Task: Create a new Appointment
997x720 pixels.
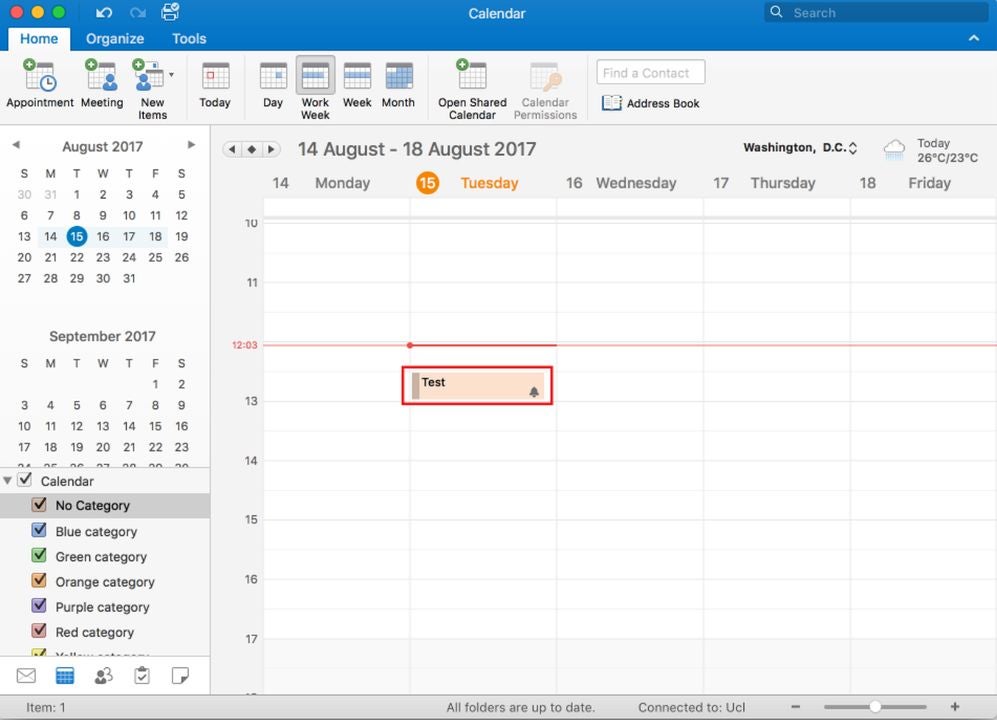Action: [x=40, y=85]
